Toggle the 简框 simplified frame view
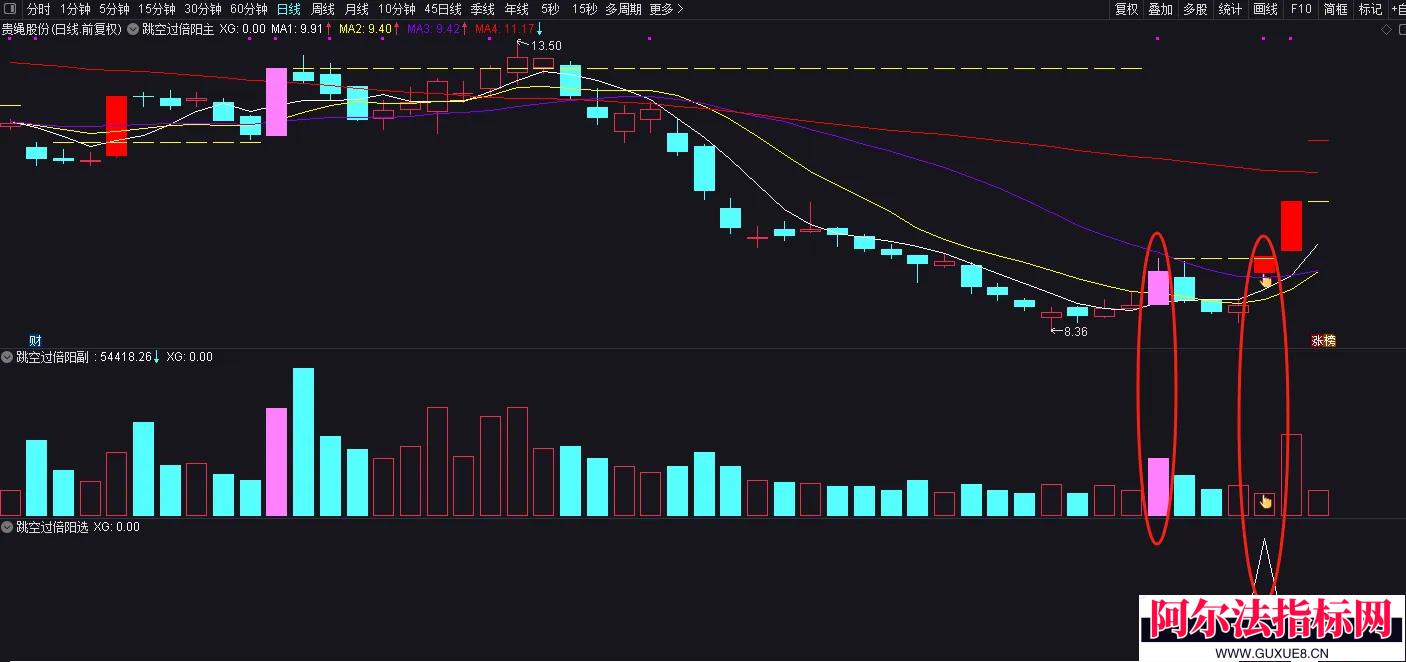This screenshot has height=662, width=1406. point(1335,9)
